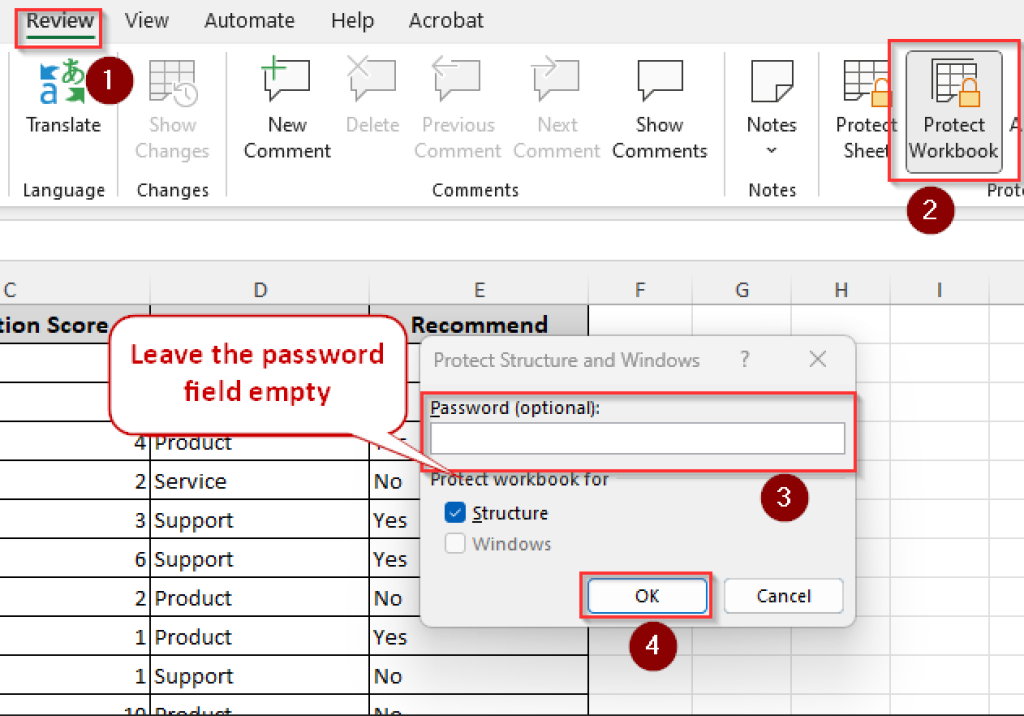
Task: Cancel the Protect Structure dialog
Action: (783, 595)
